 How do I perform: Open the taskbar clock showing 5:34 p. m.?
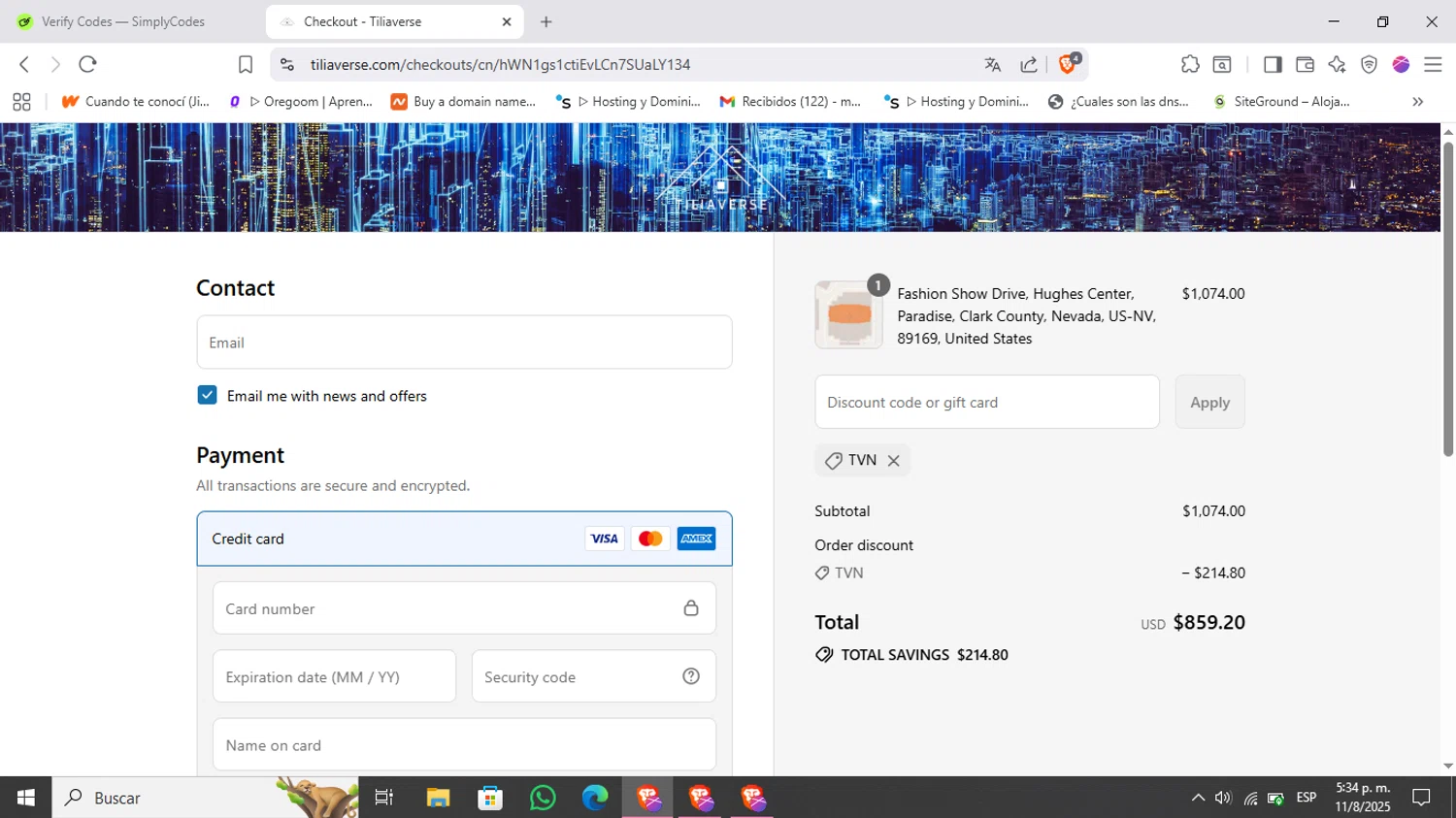coord(1363,798)
